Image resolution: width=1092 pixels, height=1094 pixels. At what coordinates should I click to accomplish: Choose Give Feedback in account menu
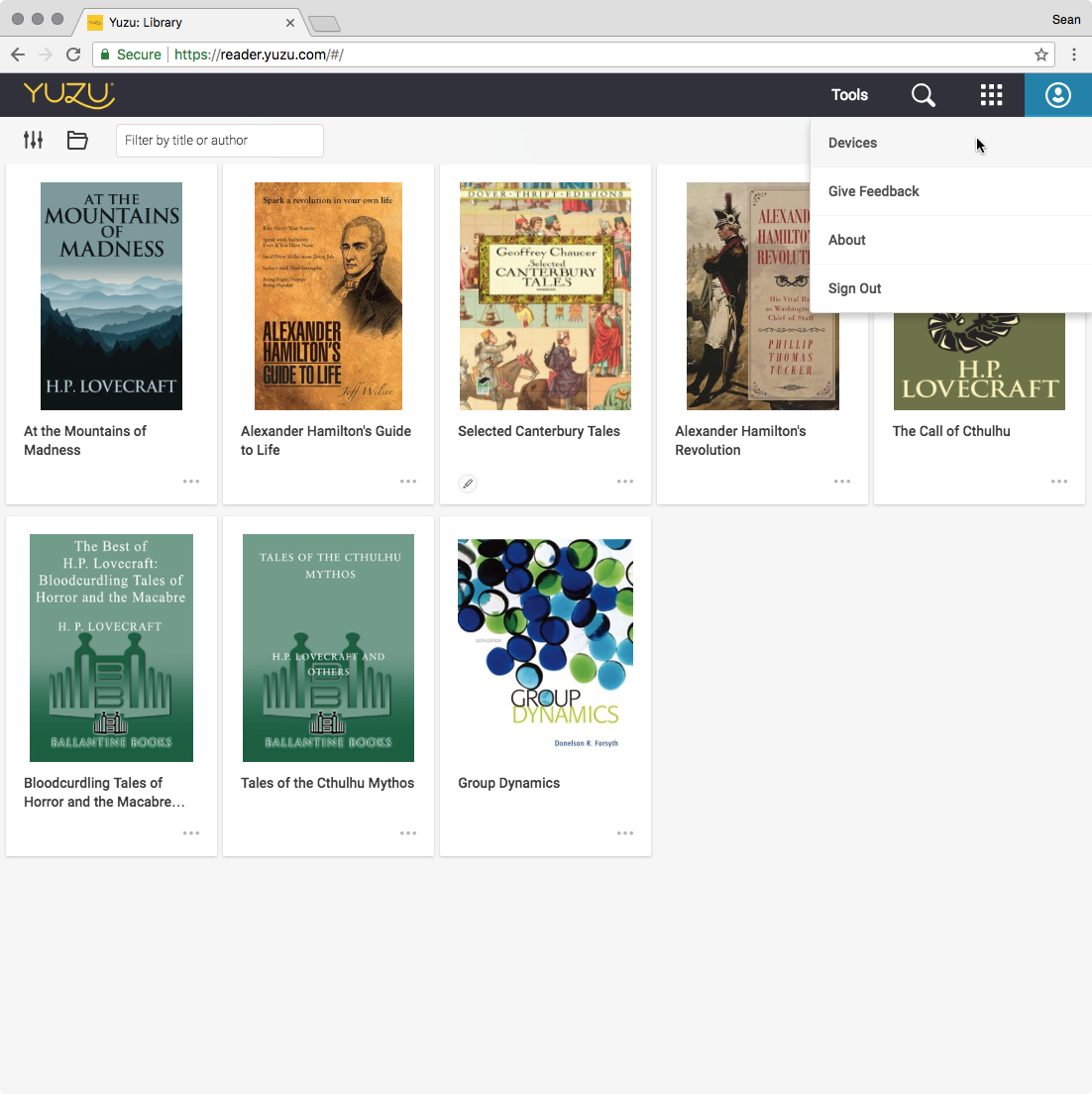(951, 191)
